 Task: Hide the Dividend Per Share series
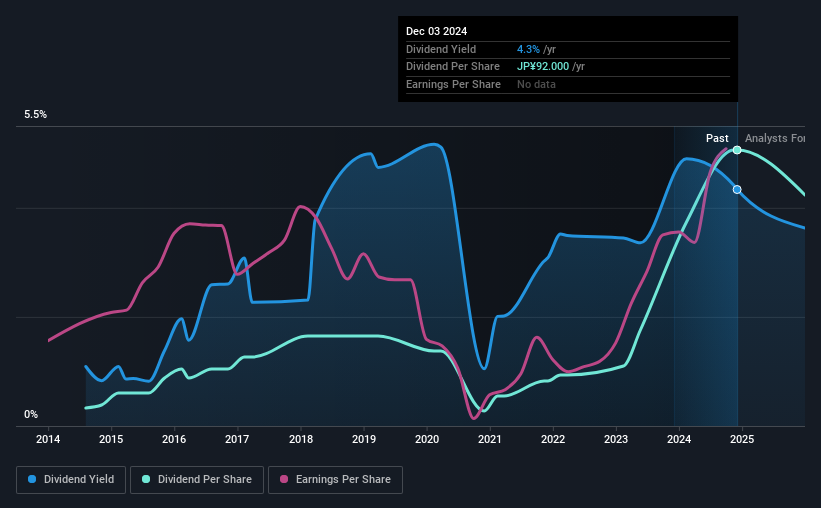[197, 480]
